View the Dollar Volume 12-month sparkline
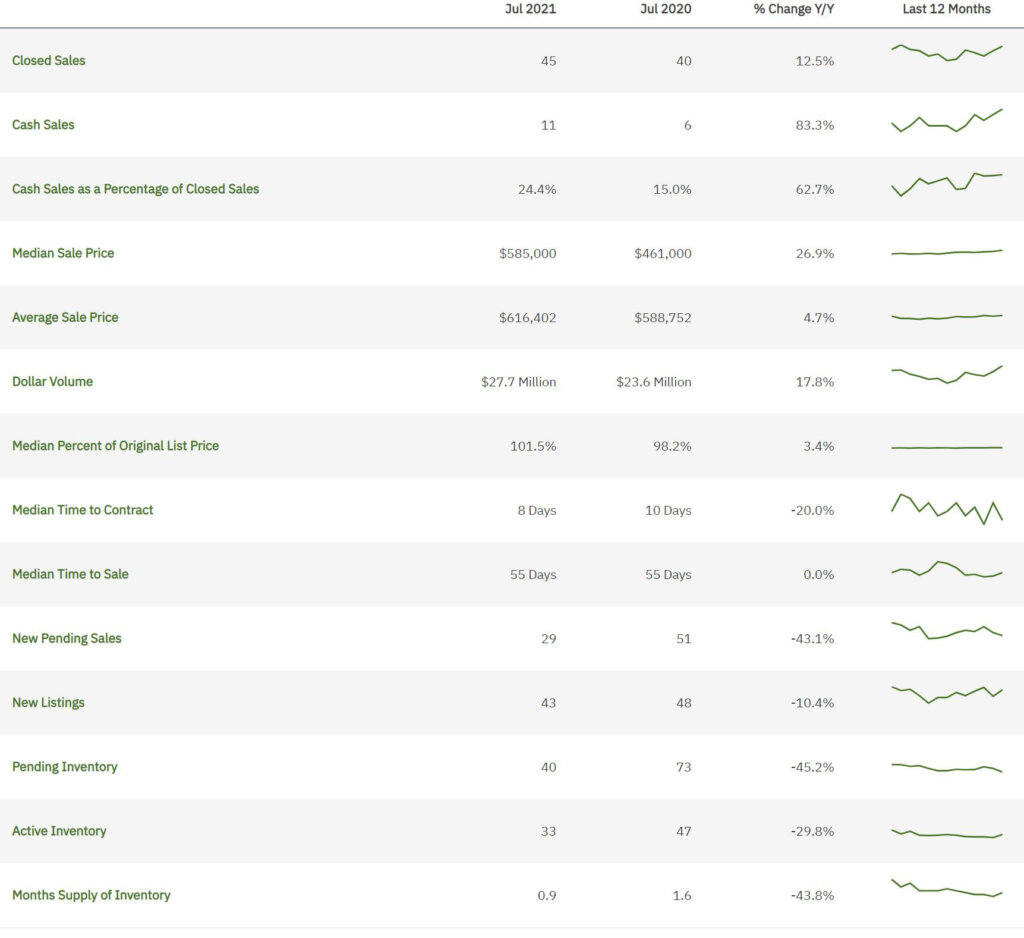The image size is (1024, 938). click(x=946, y=375)
